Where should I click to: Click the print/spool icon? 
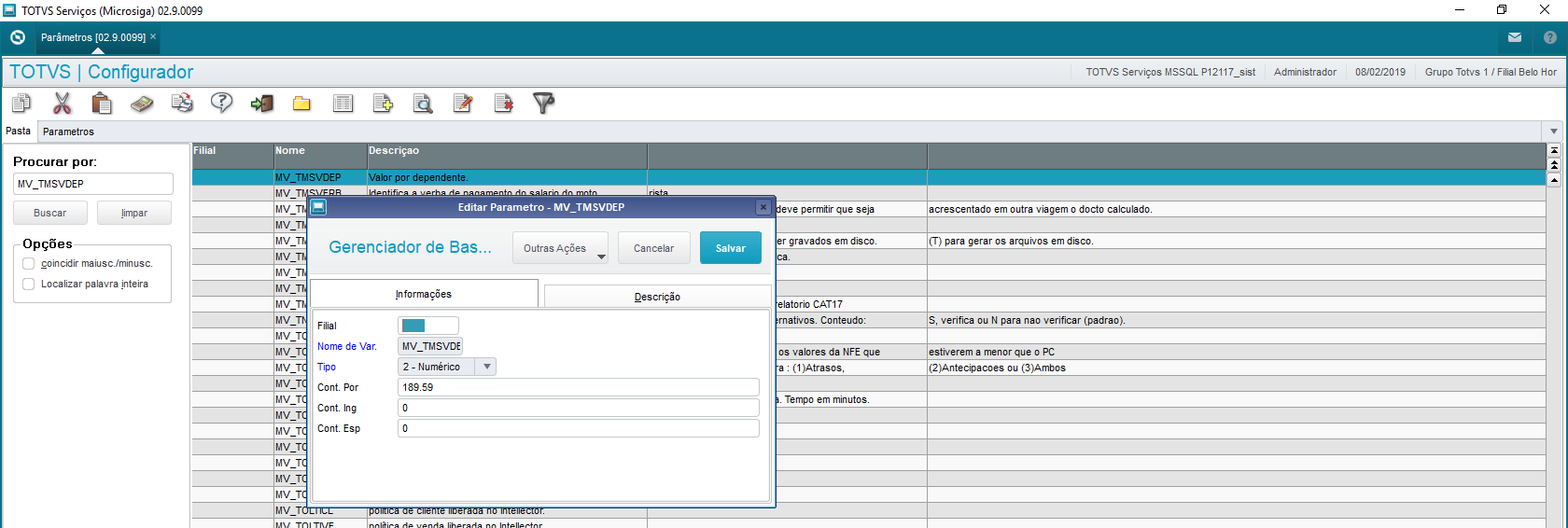click(182, 104)
